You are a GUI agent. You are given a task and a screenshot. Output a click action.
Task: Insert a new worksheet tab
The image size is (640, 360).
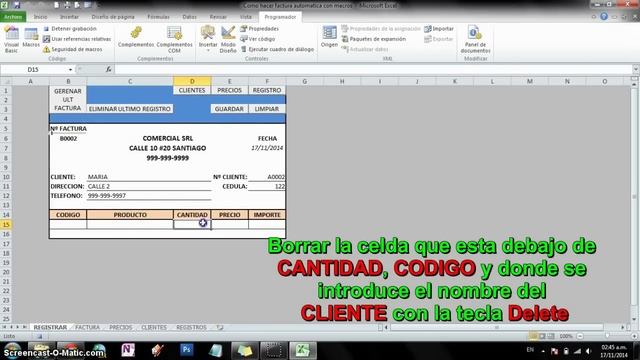tap(220, 327)
